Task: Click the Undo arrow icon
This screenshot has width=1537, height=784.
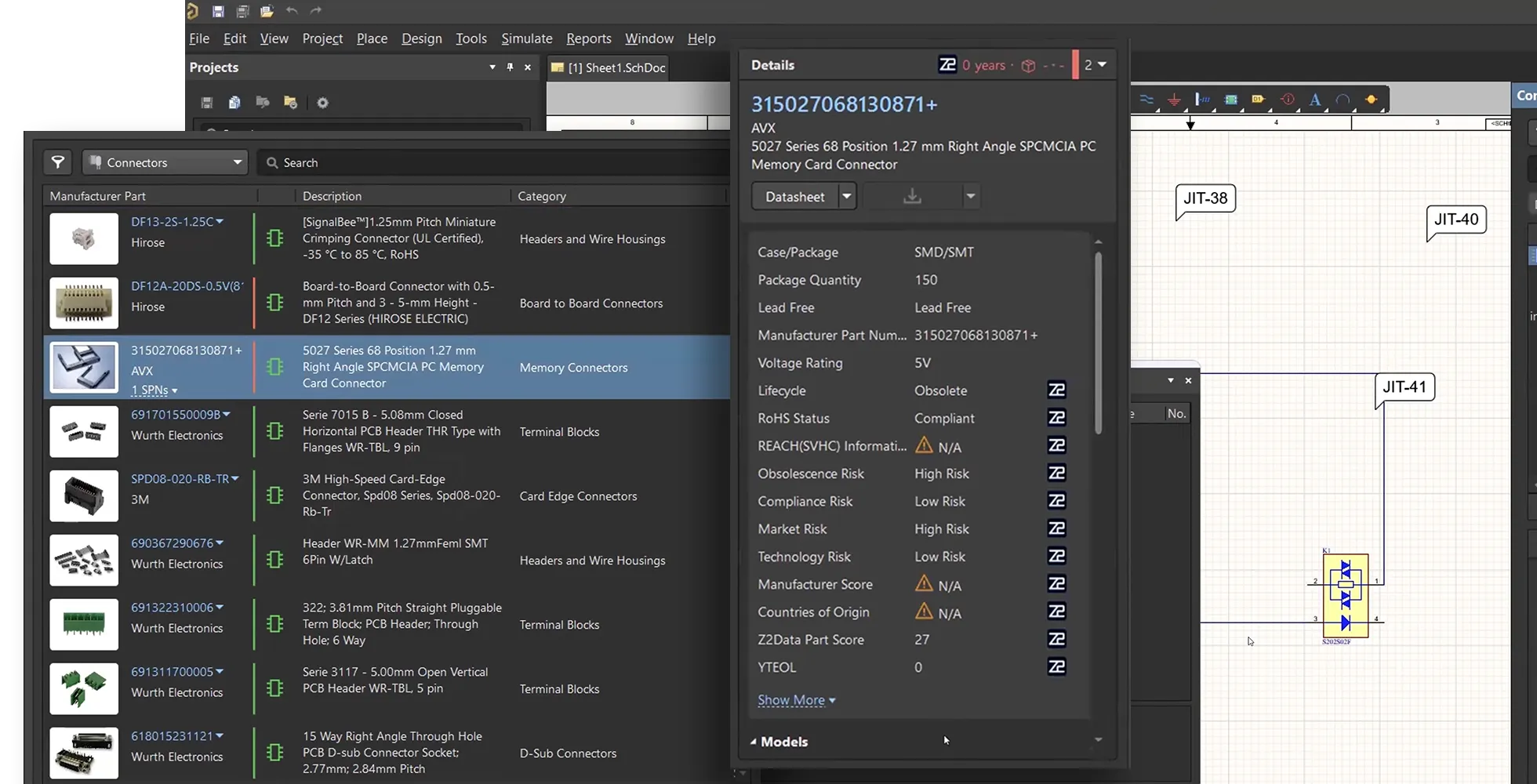Action: (x=292, y=11)
